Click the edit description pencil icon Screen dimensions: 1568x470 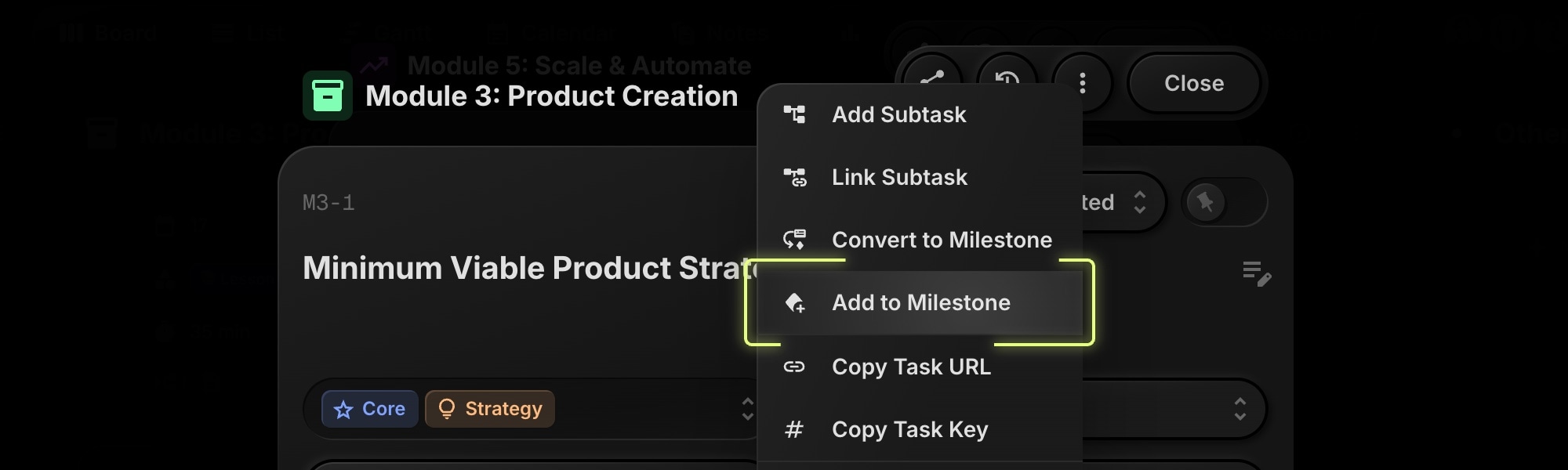[x=1256, y=273]
